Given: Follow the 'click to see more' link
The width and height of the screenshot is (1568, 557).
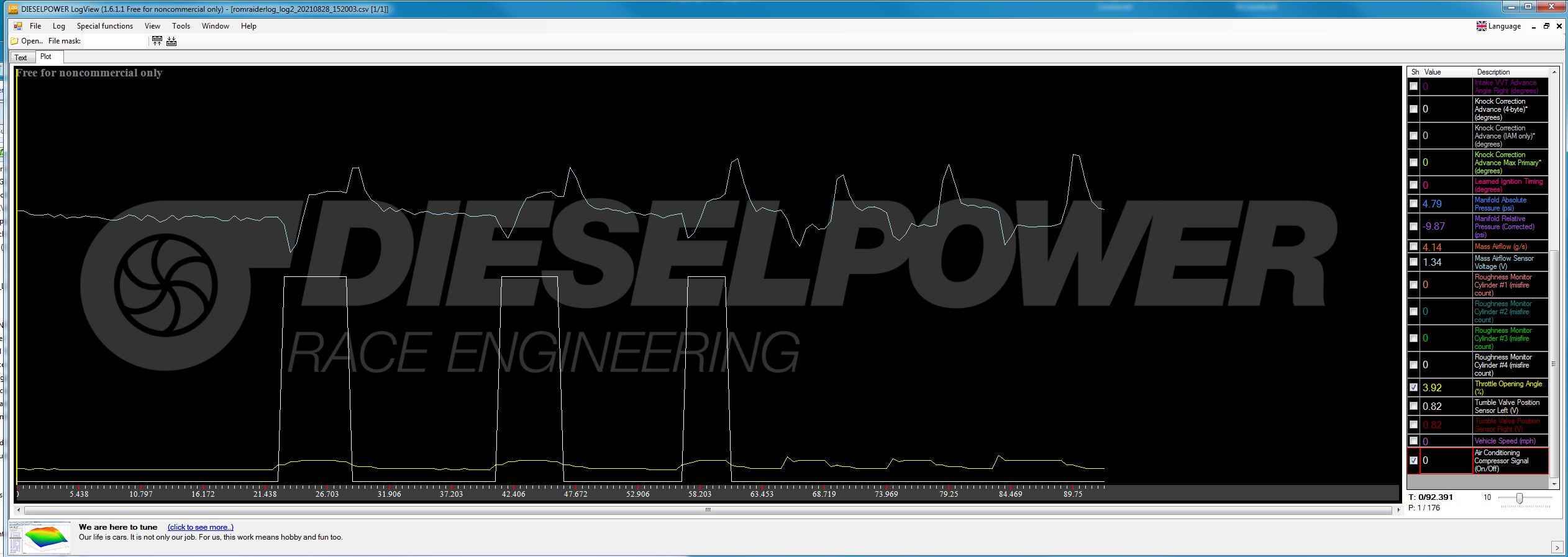Looking at the screenshot, I should [200, 527].
